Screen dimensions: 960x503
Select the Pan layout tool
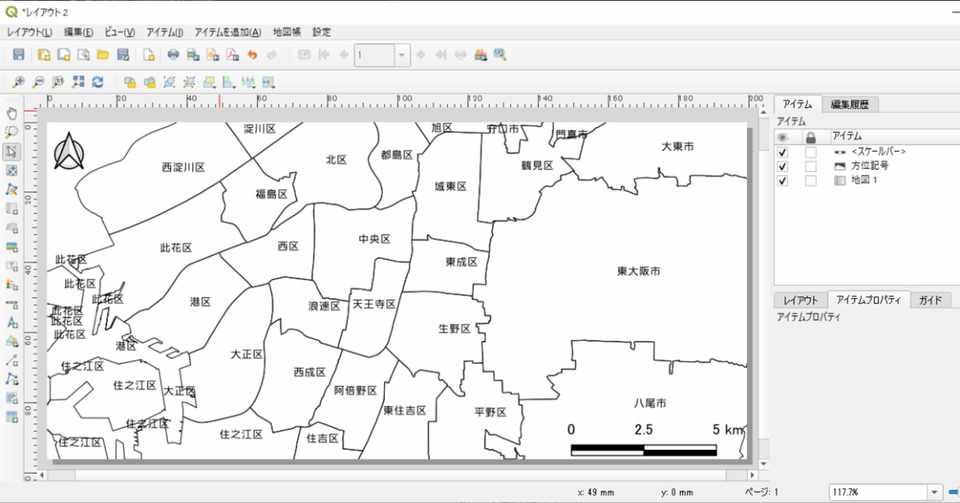(12, 113)
